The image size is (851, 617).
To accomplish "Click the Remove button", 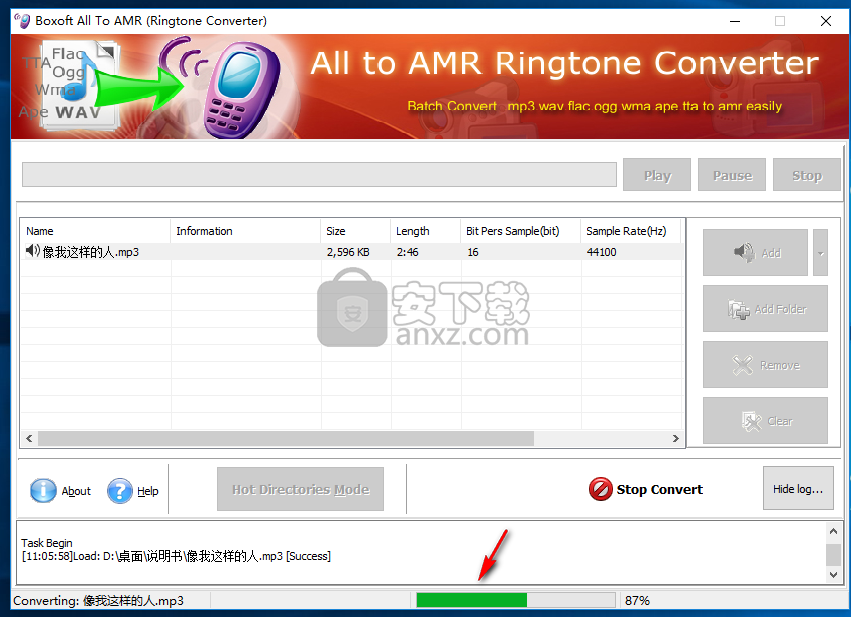I will pos(765,365).
